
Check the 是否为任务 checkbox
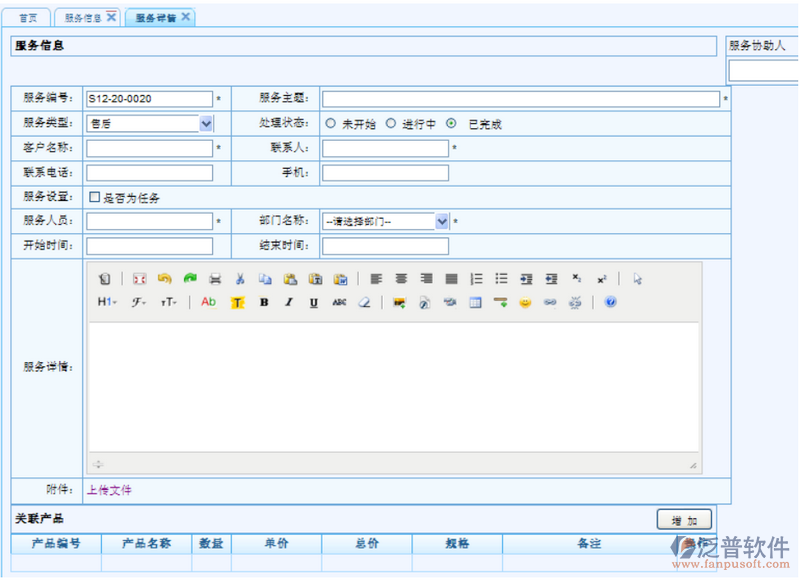(94, 198)
